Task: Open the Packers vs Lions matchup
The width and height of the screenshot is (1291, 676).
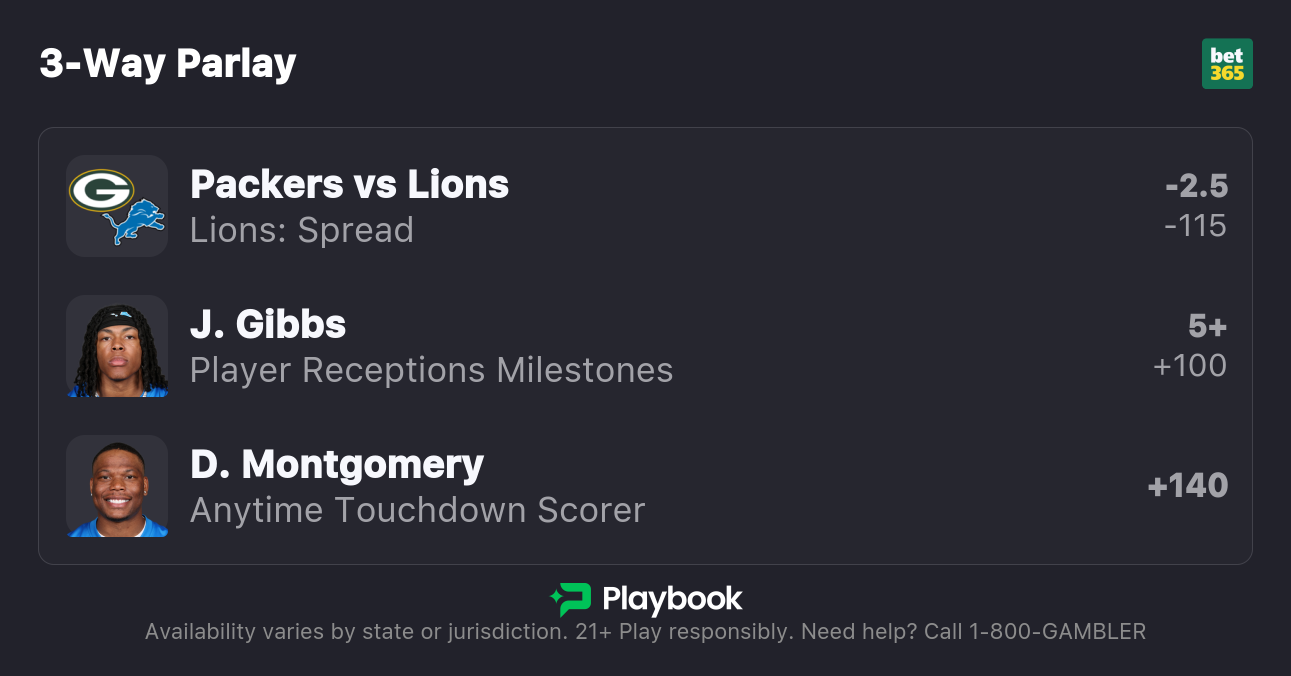Action: 349,184
